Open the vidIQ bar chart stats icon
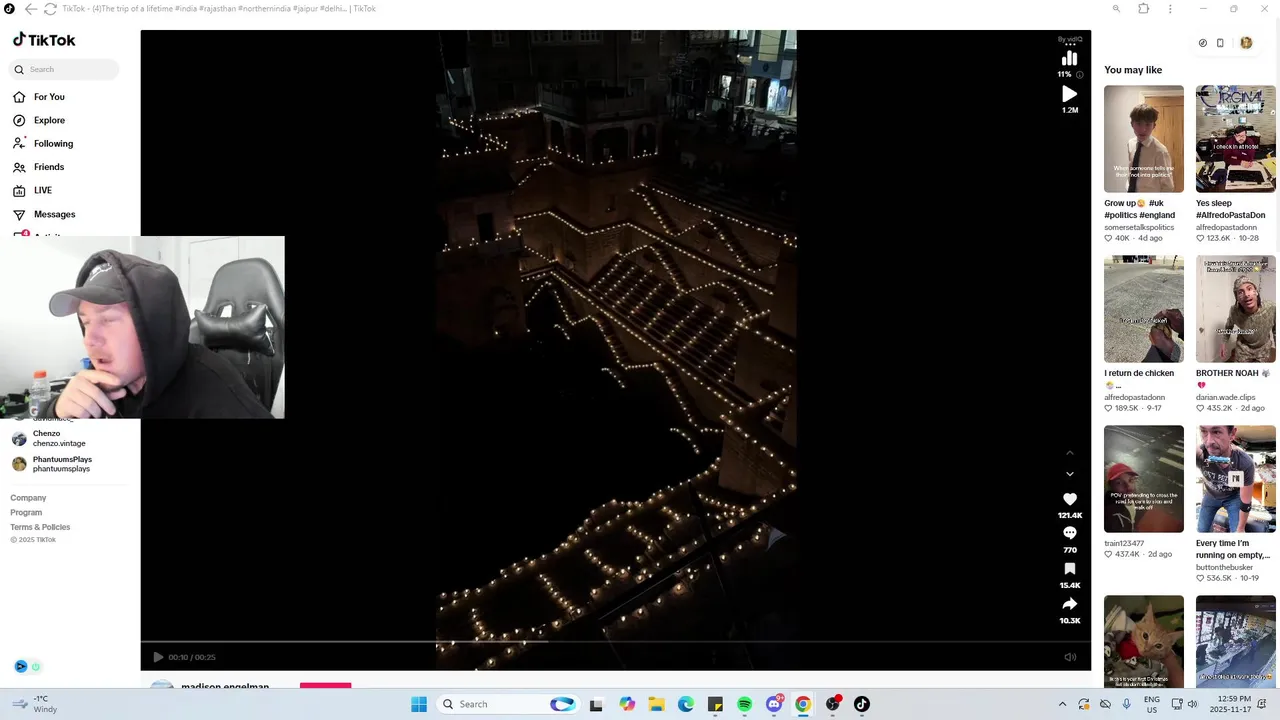The width and height of the screenshot is (1280, 720). pyautogui.click(x=1069, y=58)
